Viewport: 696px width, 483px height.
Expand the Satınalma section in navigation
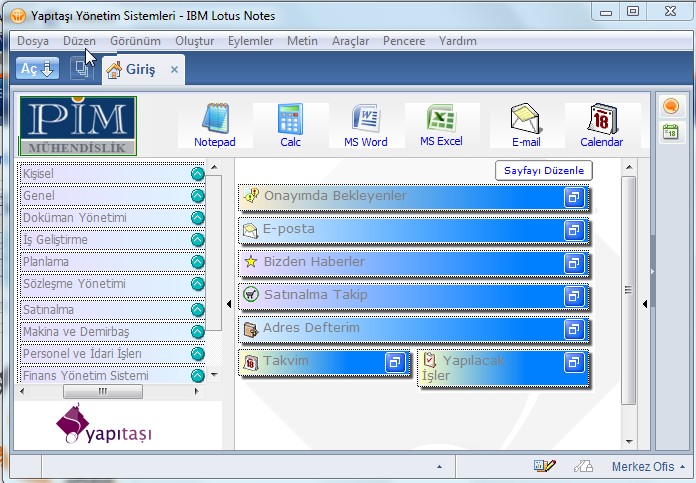(197, 310)
